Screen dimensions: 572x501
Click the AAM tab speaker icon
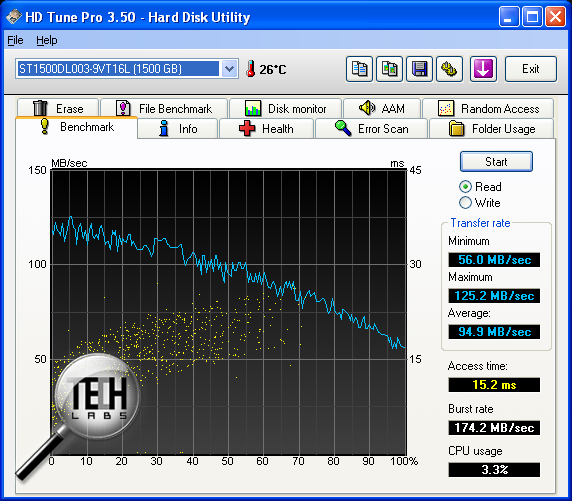pos(367,108)
